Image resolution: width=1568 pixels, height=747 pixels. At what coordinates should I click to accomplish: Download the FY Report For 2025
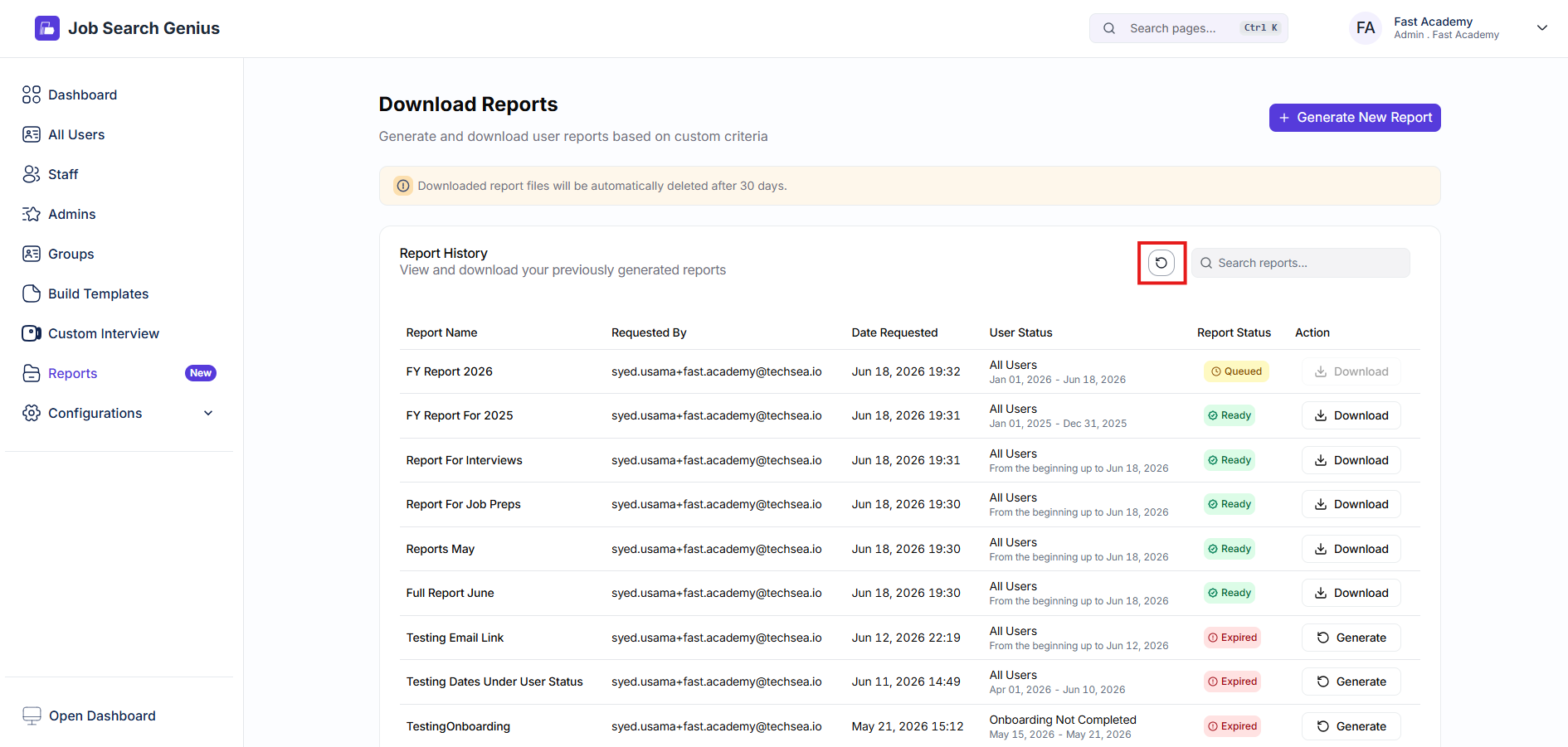(x=1351, y=415)
